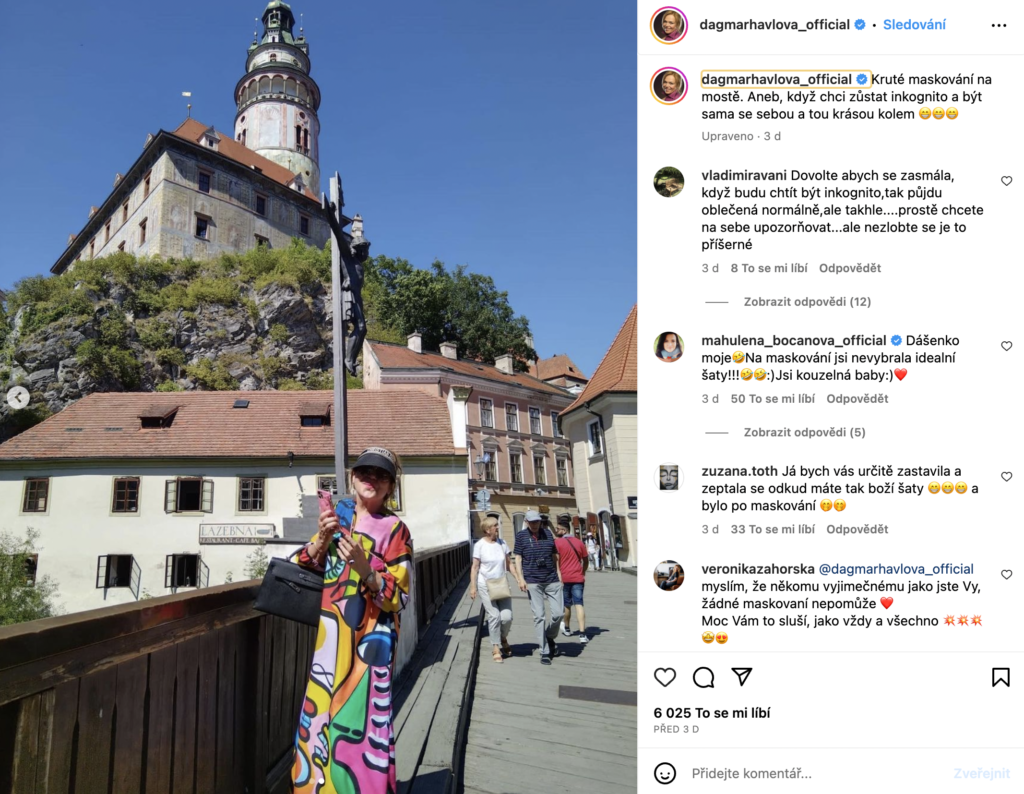Screen dimensions: 1024x794
Task: Open veronikazahorska's profile avatar
Action: (x=669, y=575)
